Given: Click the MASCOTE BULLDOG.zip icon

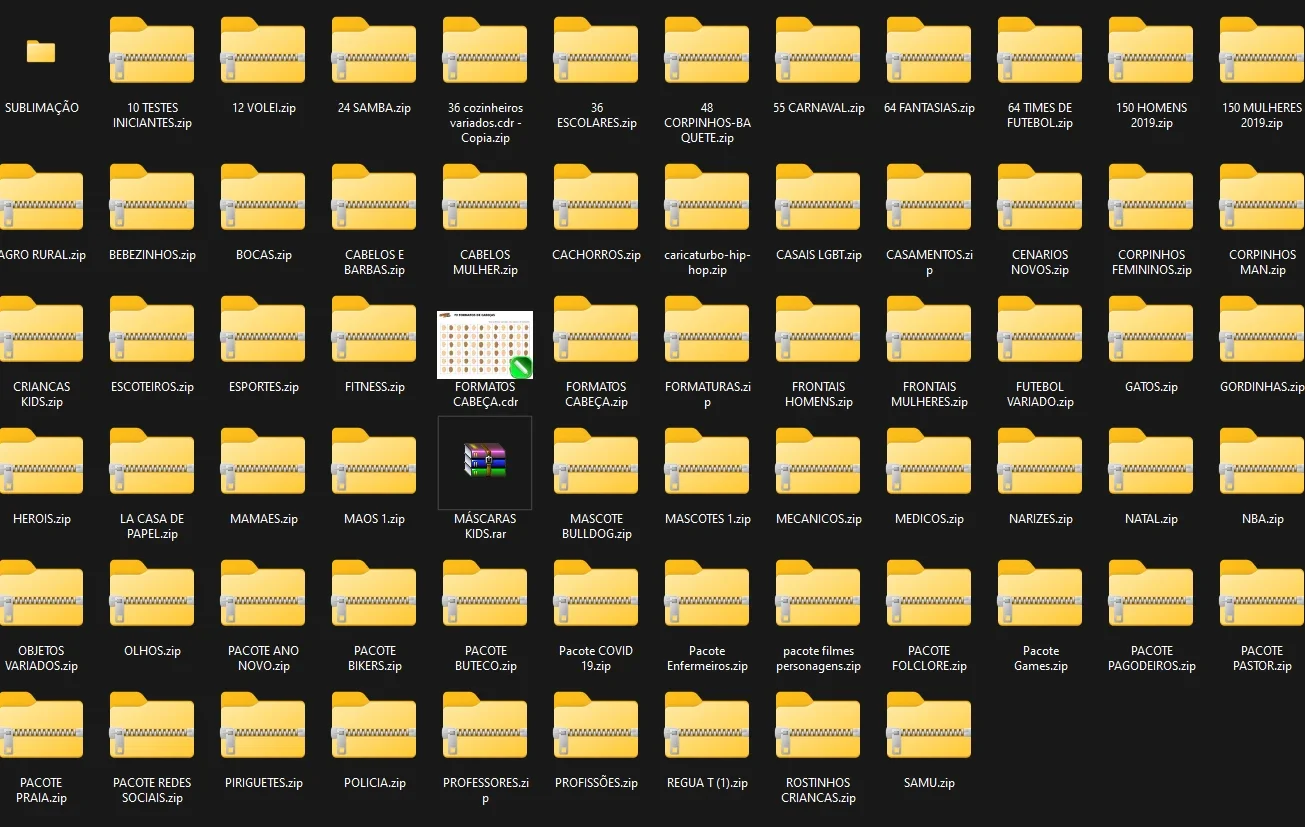Looking at the screenshot, I should pos(596,461).
